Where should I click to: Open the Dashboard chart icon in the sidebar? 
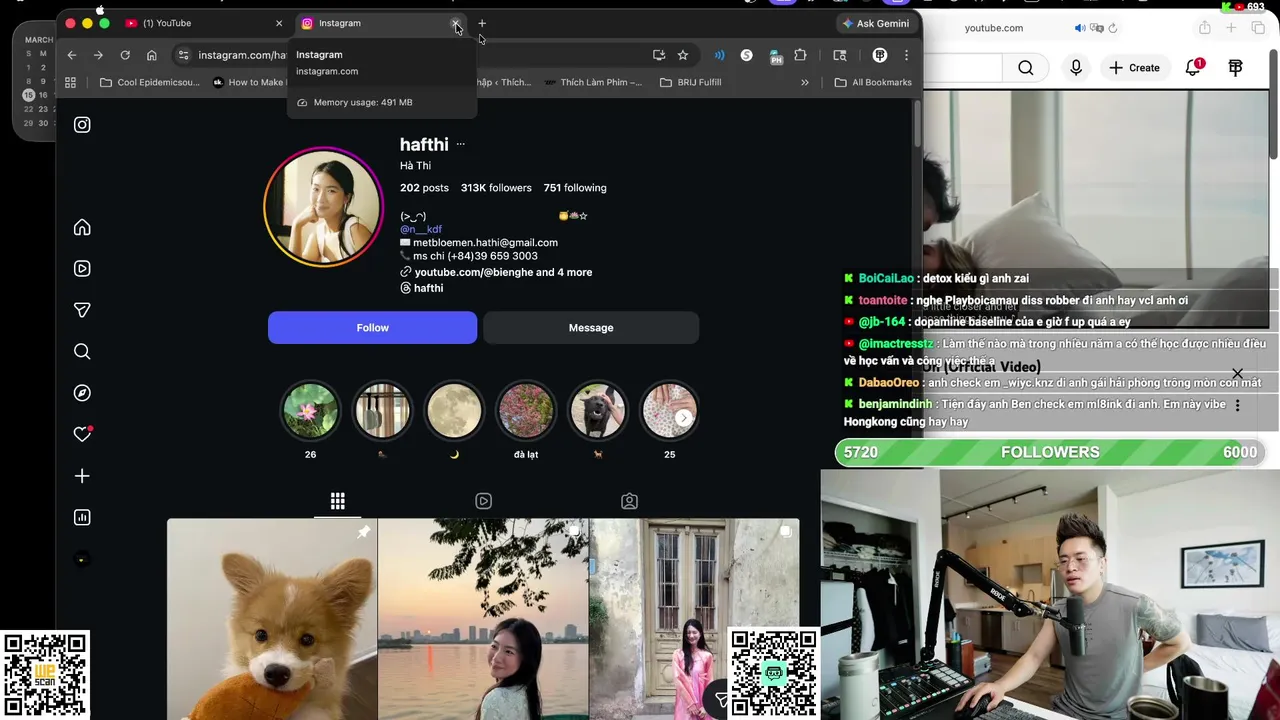tap(82, 517)
